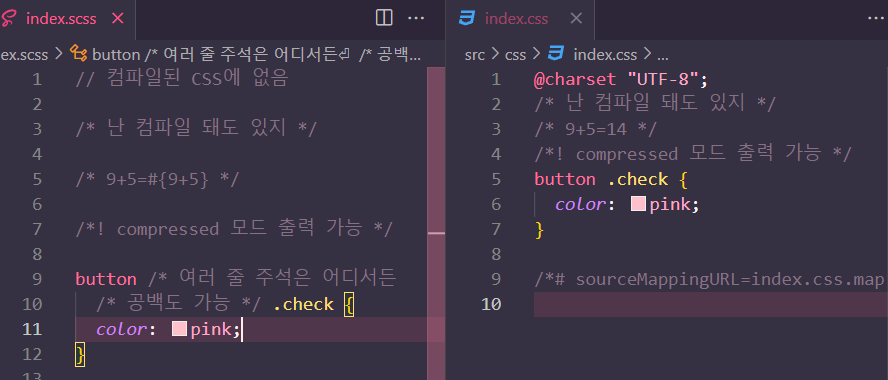Click the '.check' selector in index.scss

303,304
